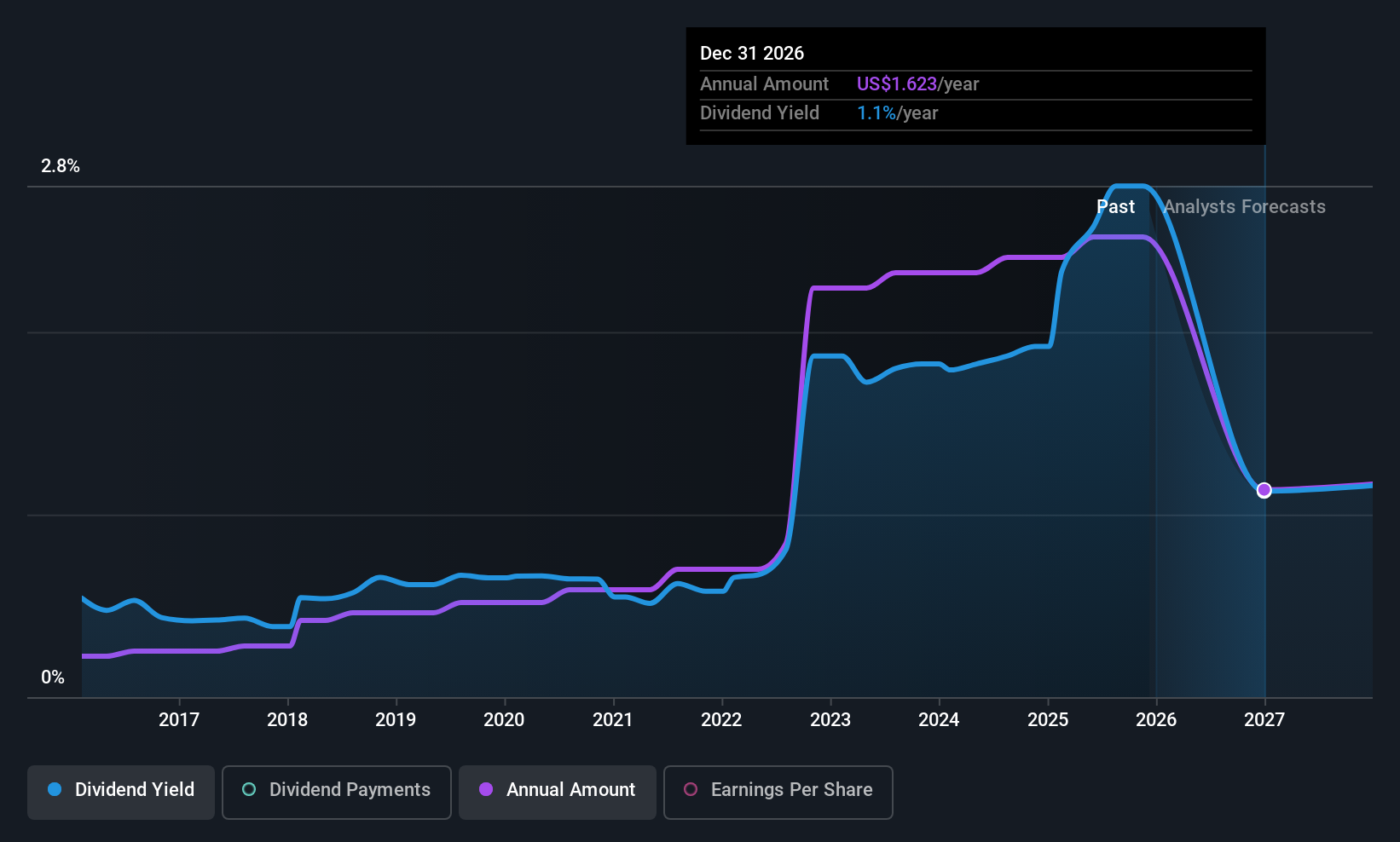This screenshot has width=1400, height=842.
Task: Switch to the Past section of the chart
Action: click(1116, 206)
